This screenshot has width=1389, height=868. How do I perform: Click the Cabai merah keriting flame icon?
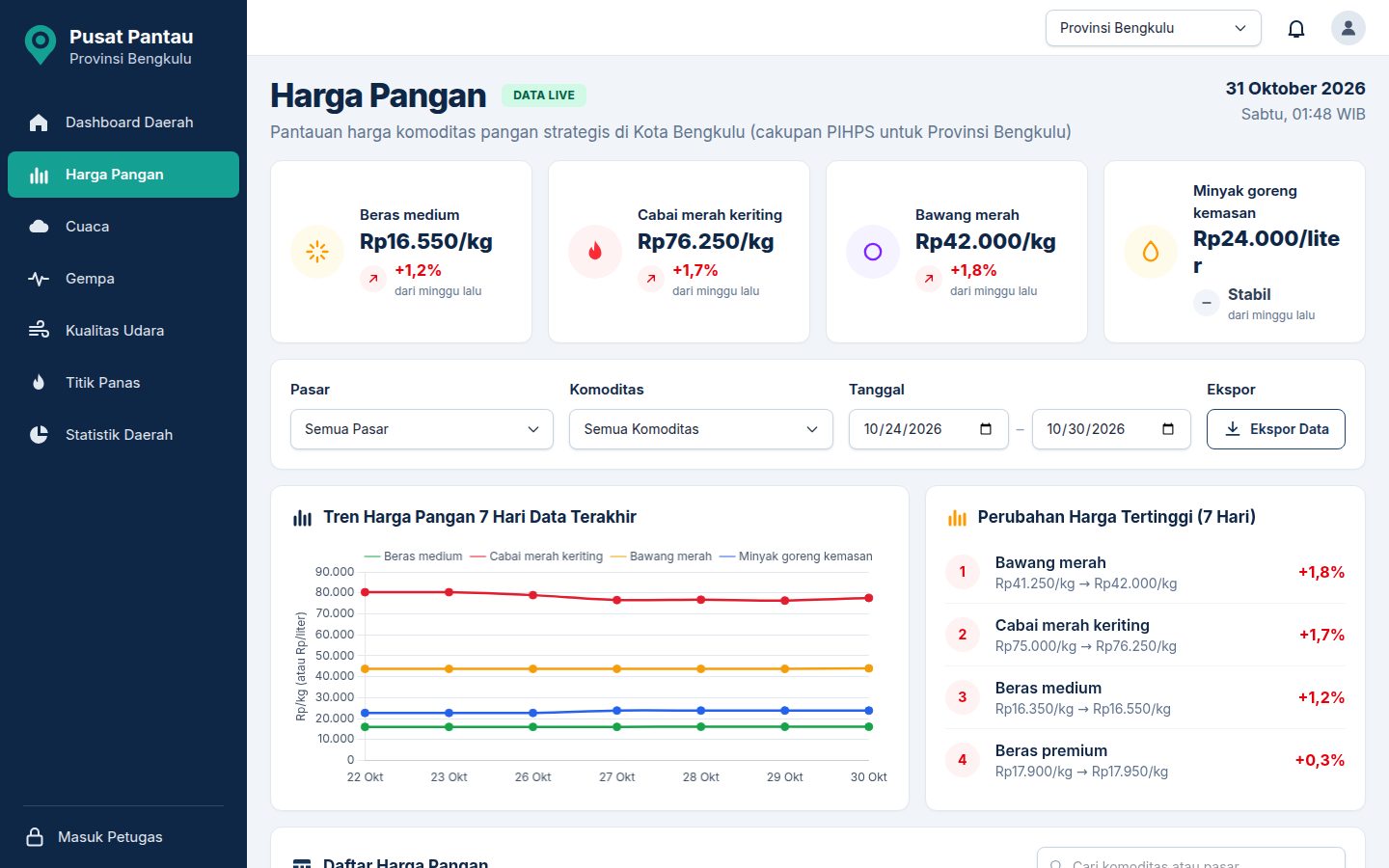[x=595, y=252]
